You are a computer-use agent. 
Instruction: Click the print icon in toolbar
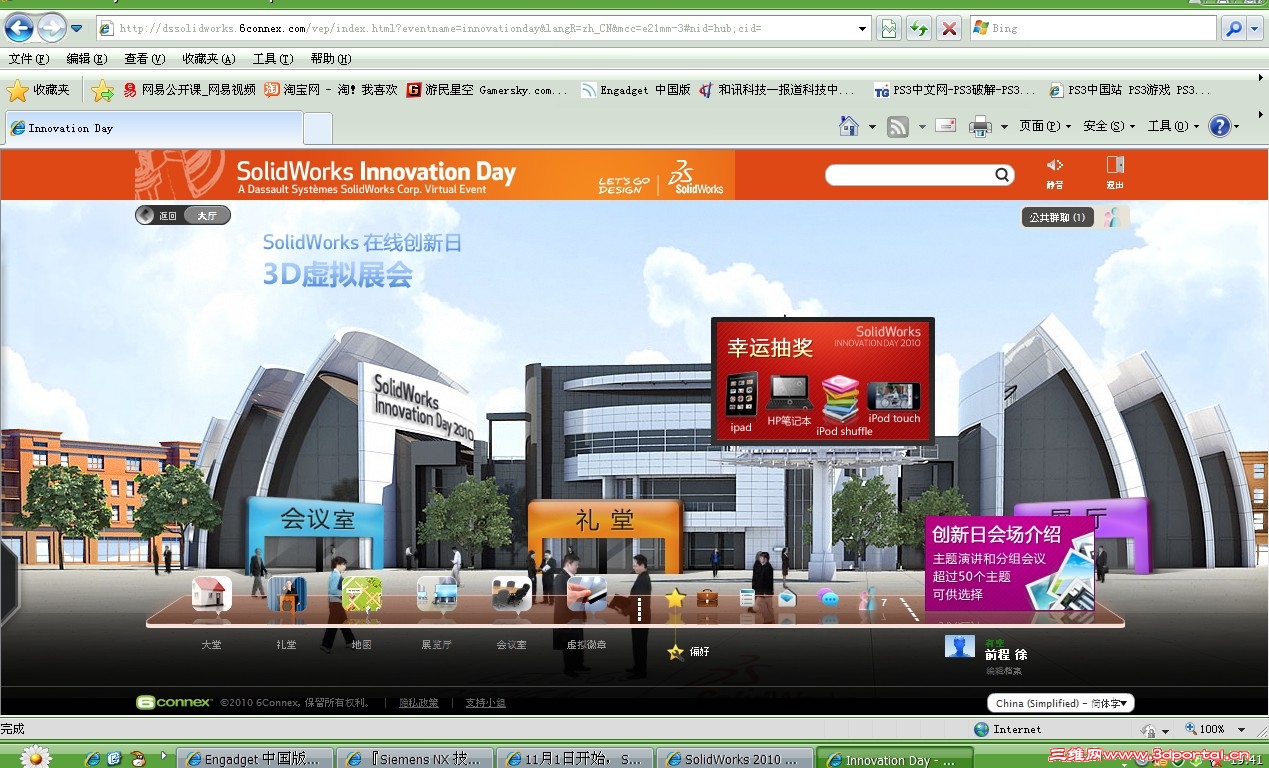980,126
